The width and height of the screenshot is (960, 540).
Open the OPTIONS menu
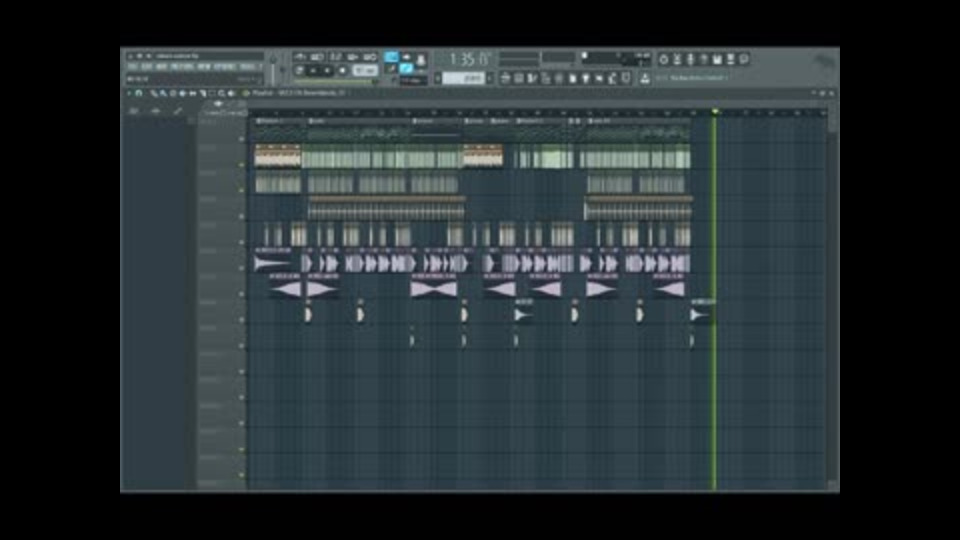[224, 66]
